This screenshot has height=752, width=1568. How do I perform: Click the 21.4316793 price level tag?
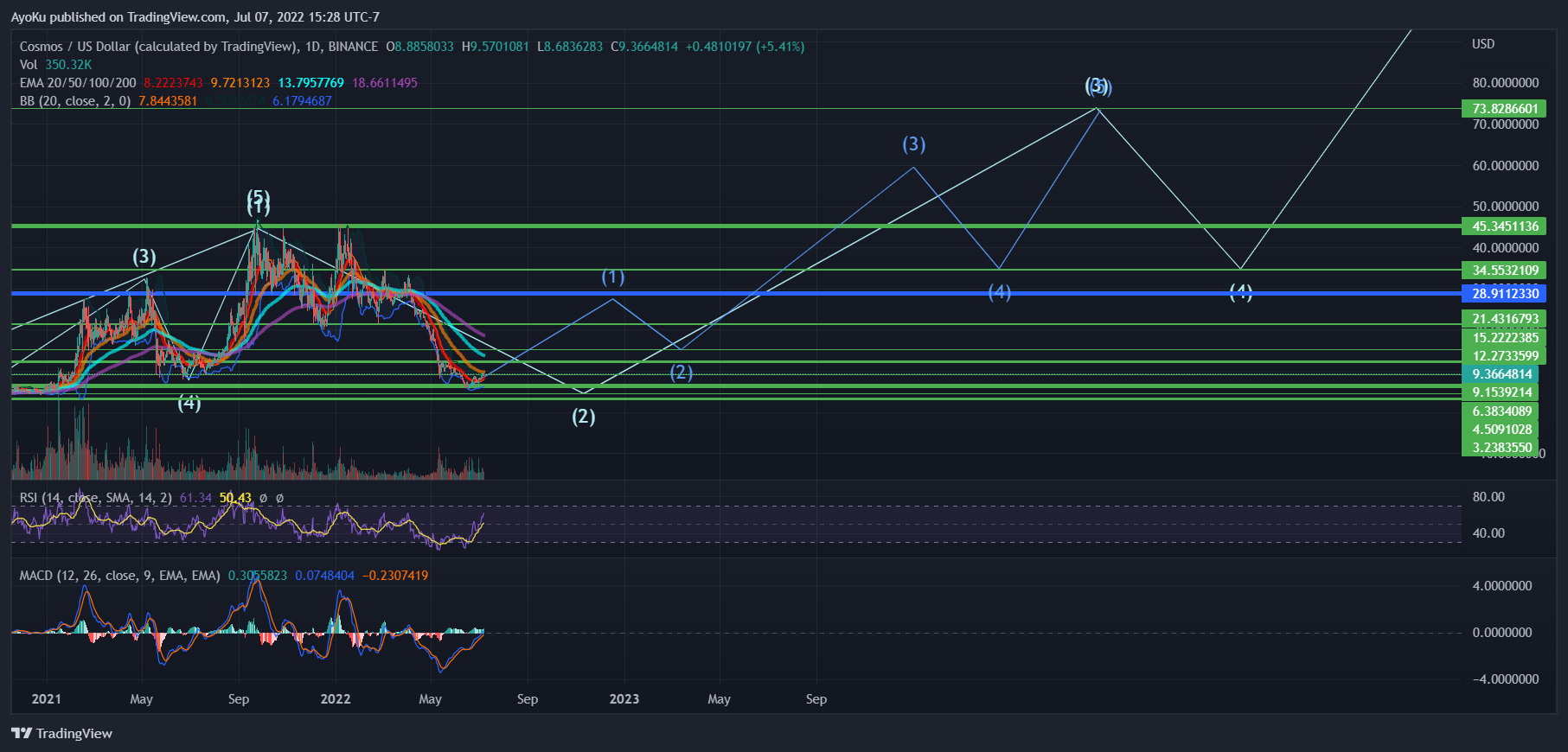point(1504,318)
